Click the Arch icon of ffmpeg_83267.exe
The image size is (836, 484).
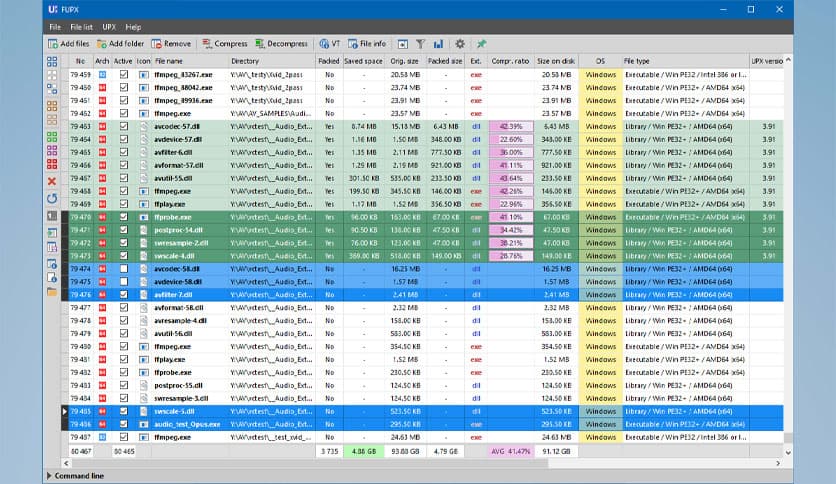(x=102, y=75)
